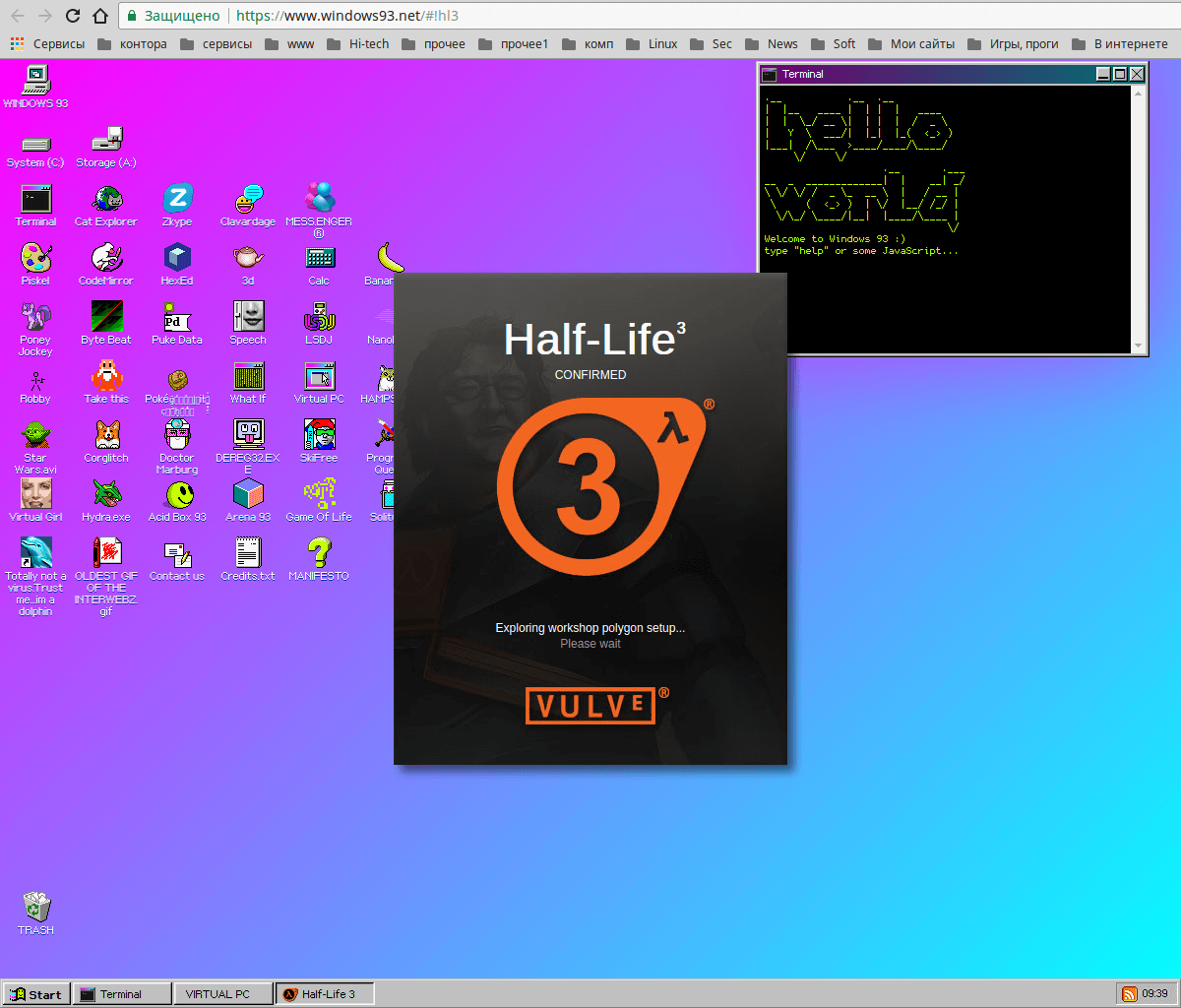Reload the page in Chrome
Viewport: 1181px width, 1008px height.
click(73, 16)
